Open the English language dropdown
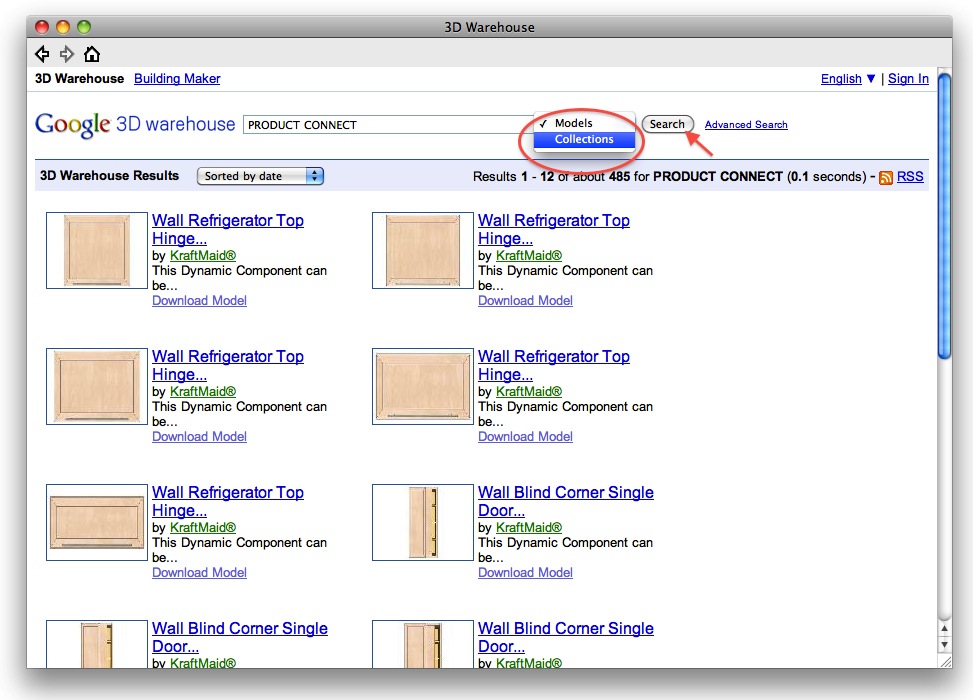Screen dimensions: 973x700 tap(848, 79)
